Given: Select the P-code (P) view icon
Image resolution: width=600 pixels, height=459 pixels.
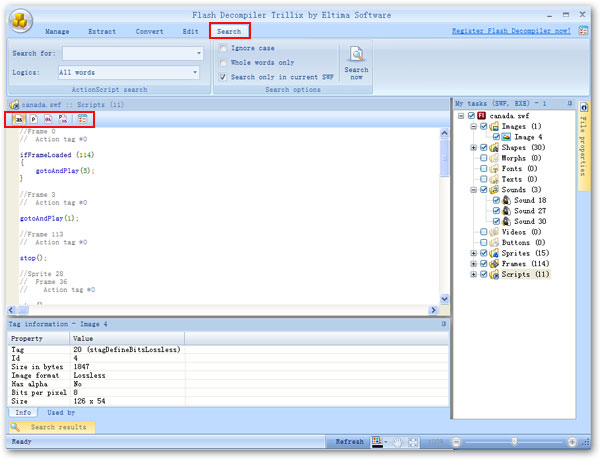Looking at the screenshot, I should (34, 119).
